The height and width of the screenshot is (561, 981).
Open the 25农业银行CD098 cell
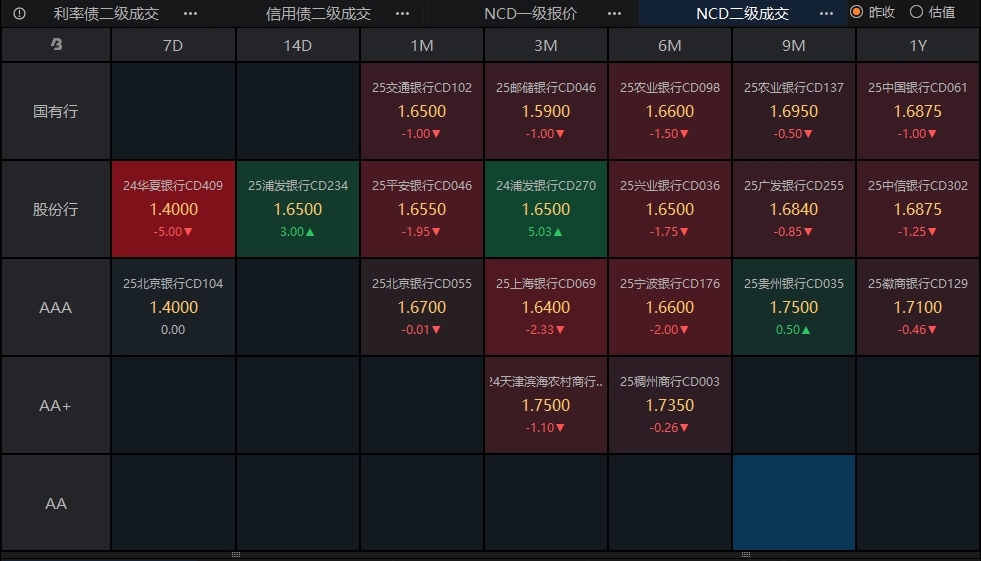[x=669, y=111]
